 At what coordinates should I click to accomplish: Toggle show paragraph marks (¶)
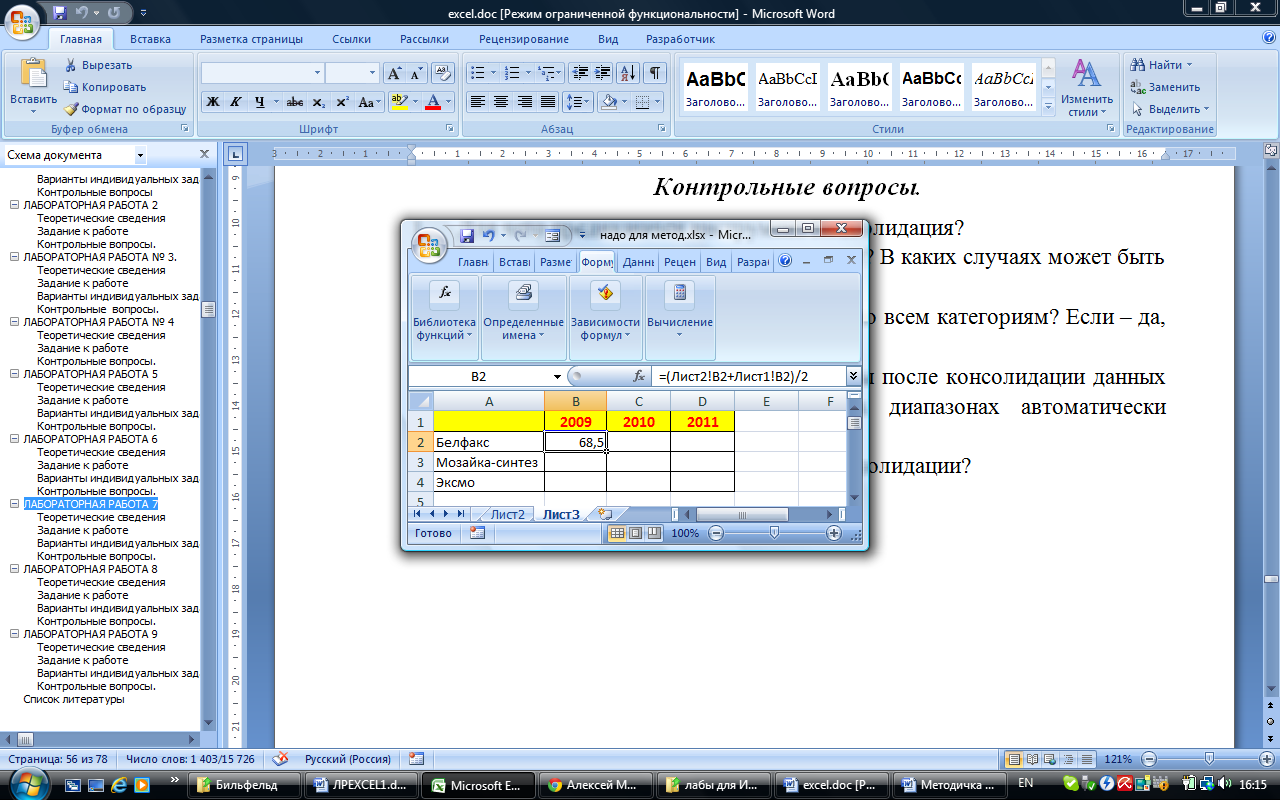(655, 73)
